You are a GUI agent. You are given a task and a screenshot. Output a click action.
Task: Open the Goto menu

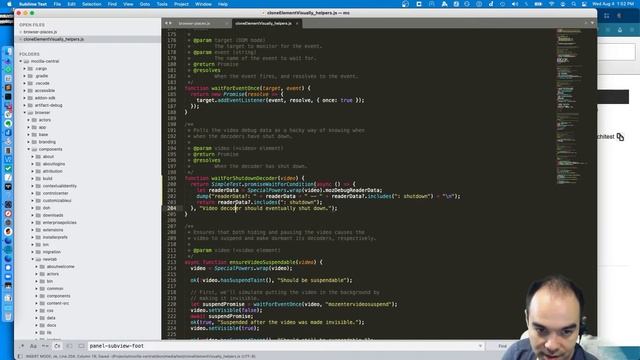click(144, 4)
